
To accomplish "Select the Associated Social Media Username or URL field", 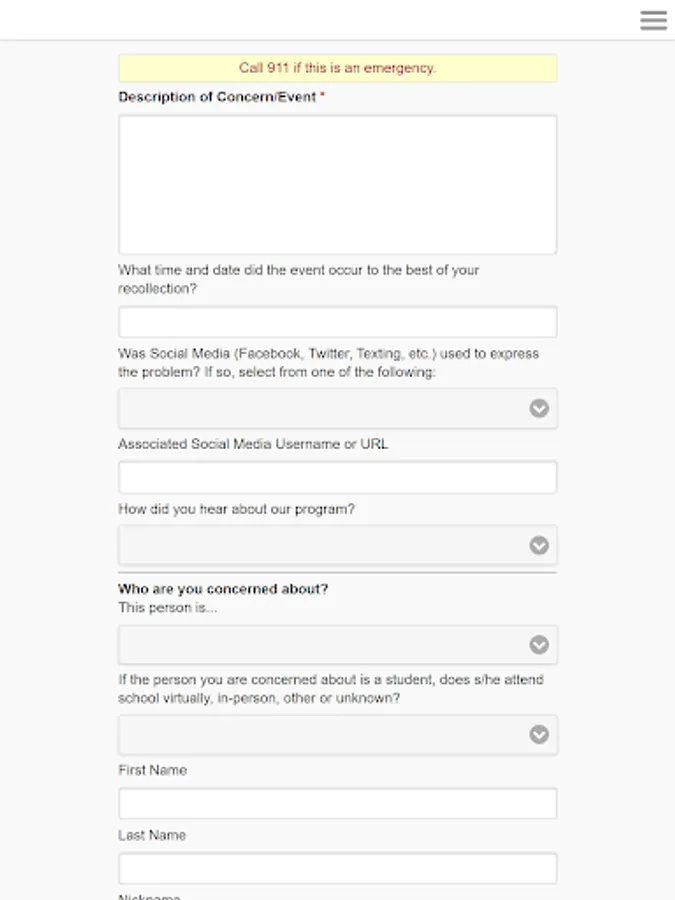I will [x=338, y=478].
